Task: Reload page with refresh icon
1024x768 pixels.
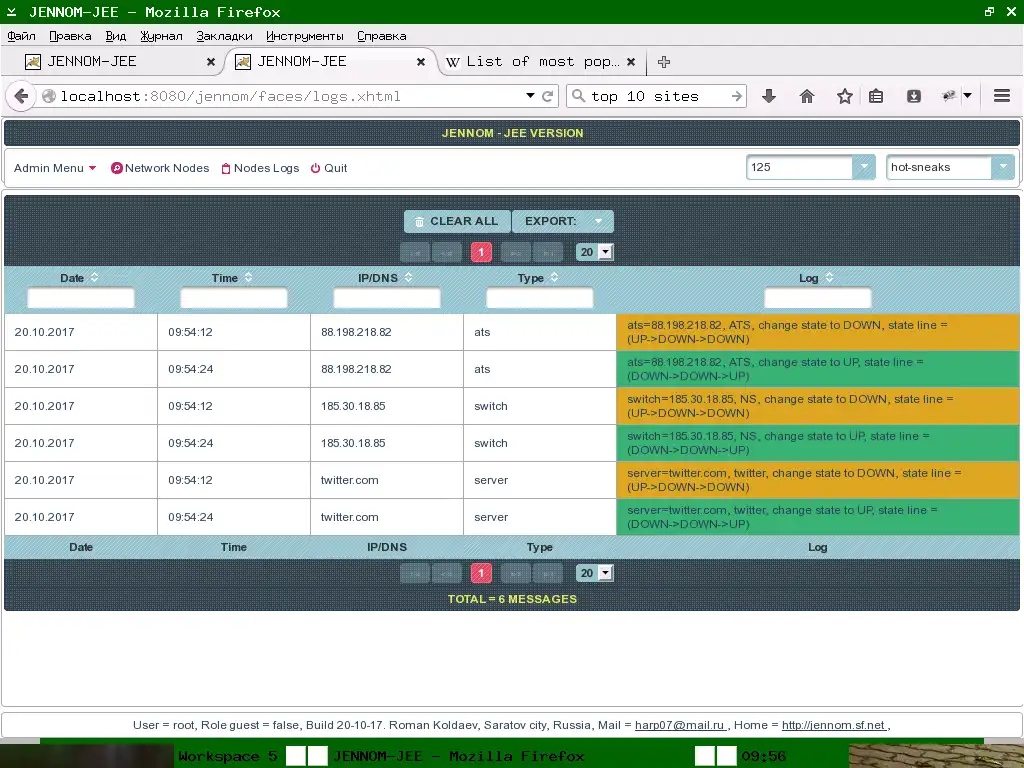Action: click(x=547, y=97)
